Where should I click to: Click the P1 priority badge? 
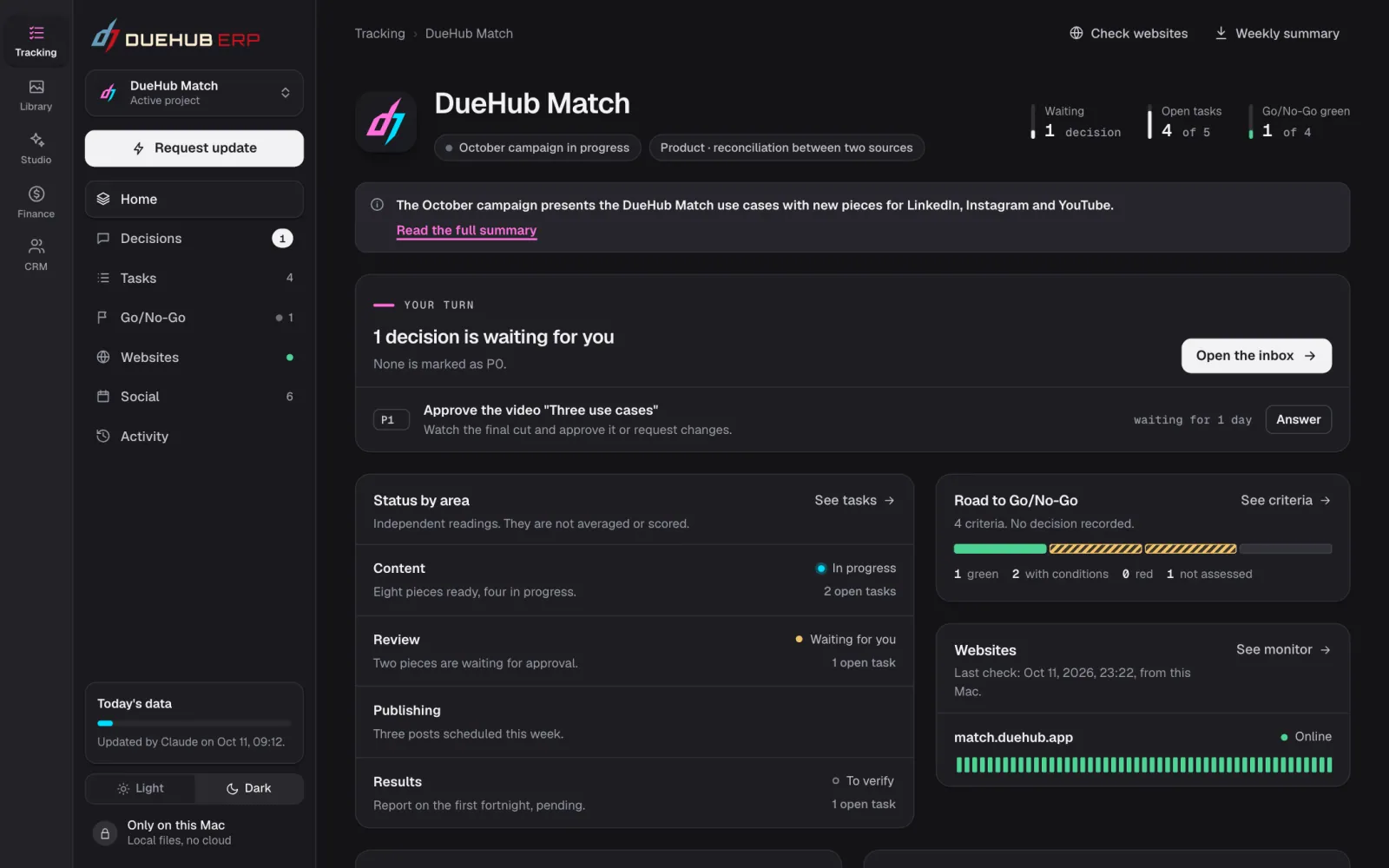[391, 420]
